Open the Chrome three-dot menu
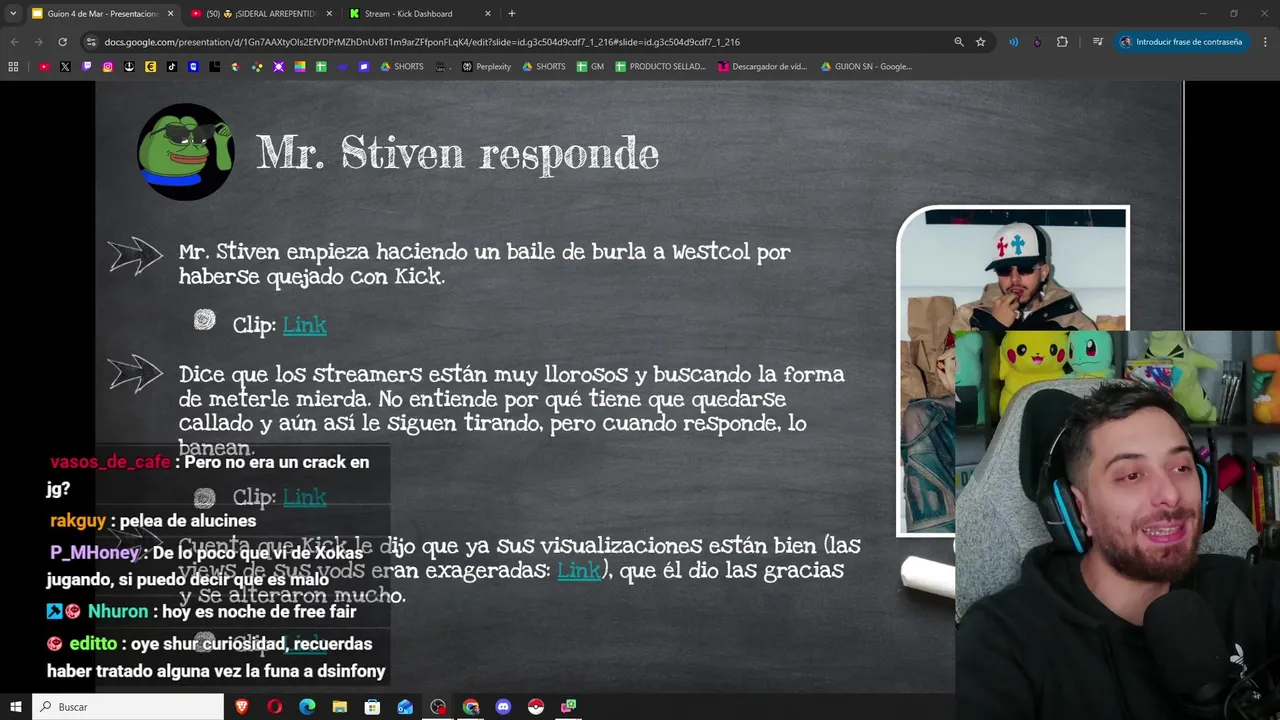The image size is (1280, 720). 1266,42
